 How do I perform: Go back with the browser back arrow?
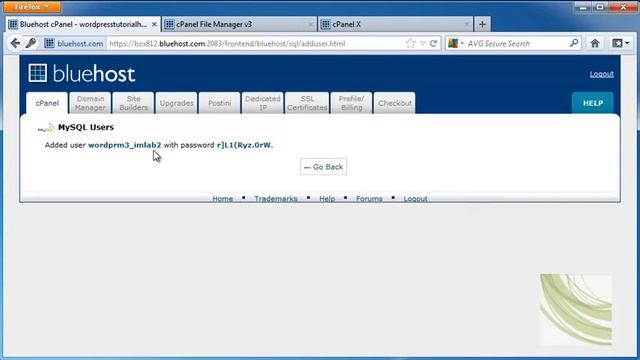[15, 43]
